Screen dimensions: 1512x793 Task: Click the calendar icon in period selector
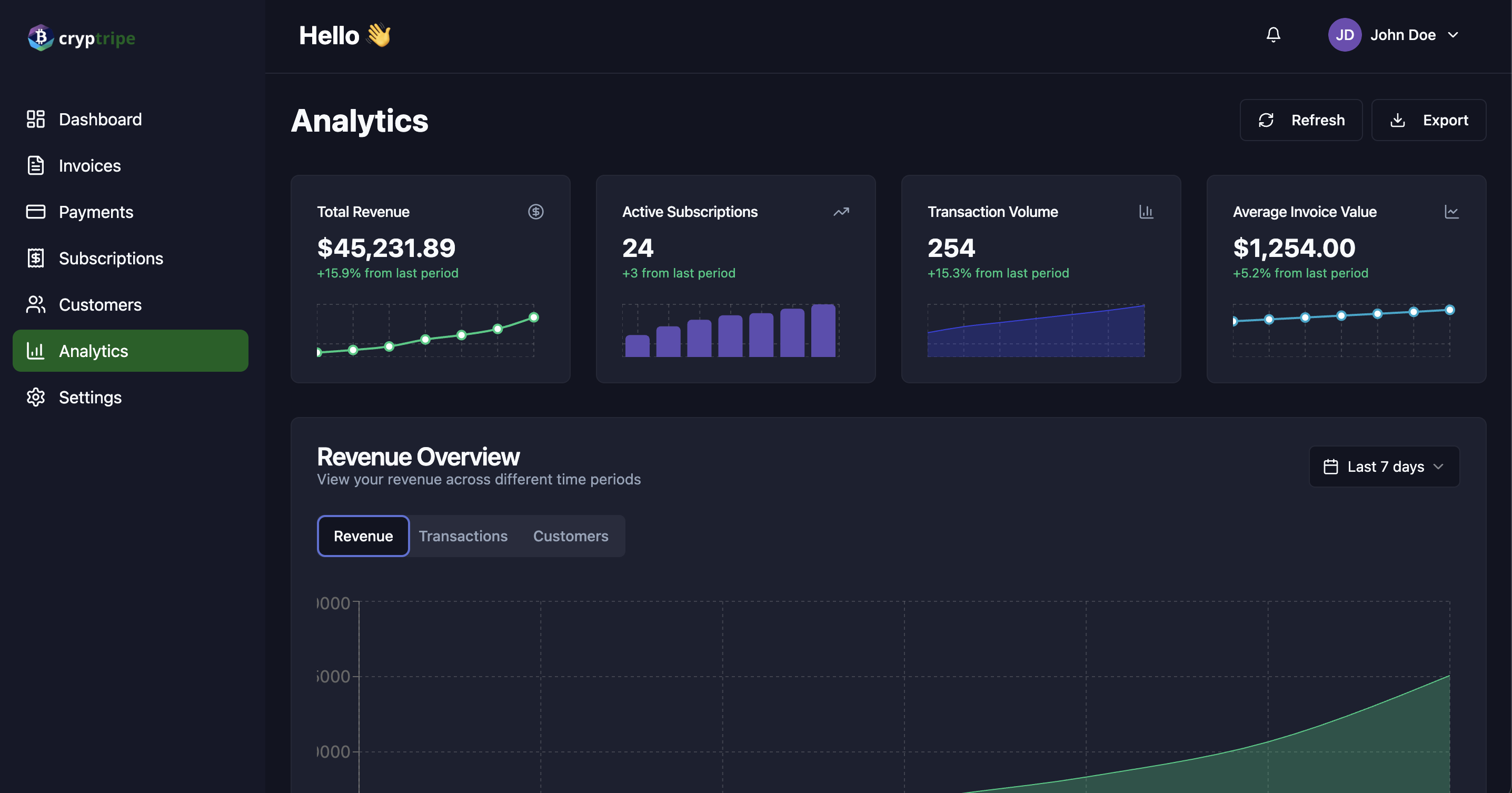pos(1330,467)
